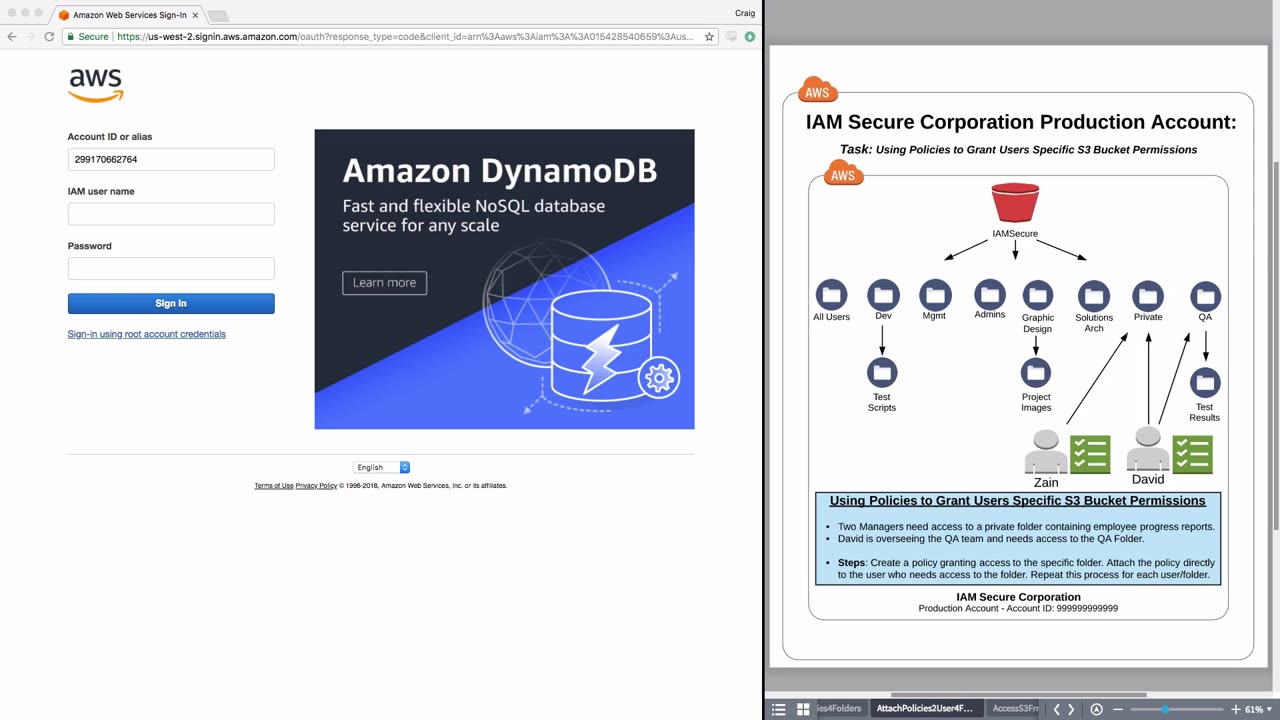Click the Project Images folder icon
Viewport: 1280px width, 720px height.
coord(1036,373)
